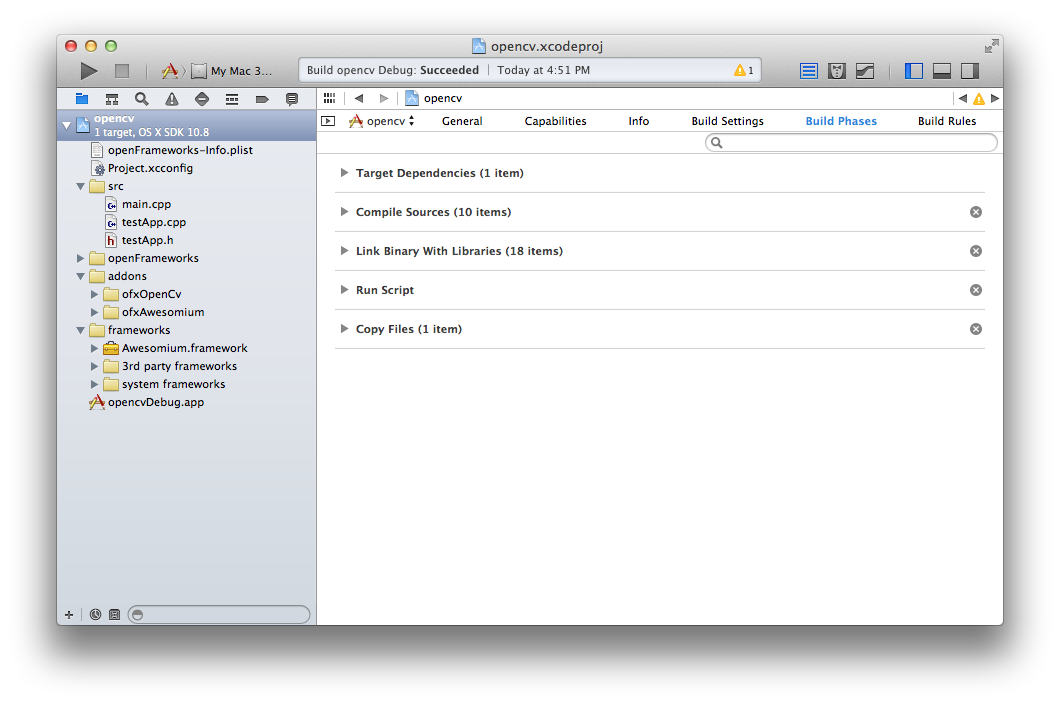
Task: Open the Symbol navigator
Action: pyautogui.click(x=112, y=99)
